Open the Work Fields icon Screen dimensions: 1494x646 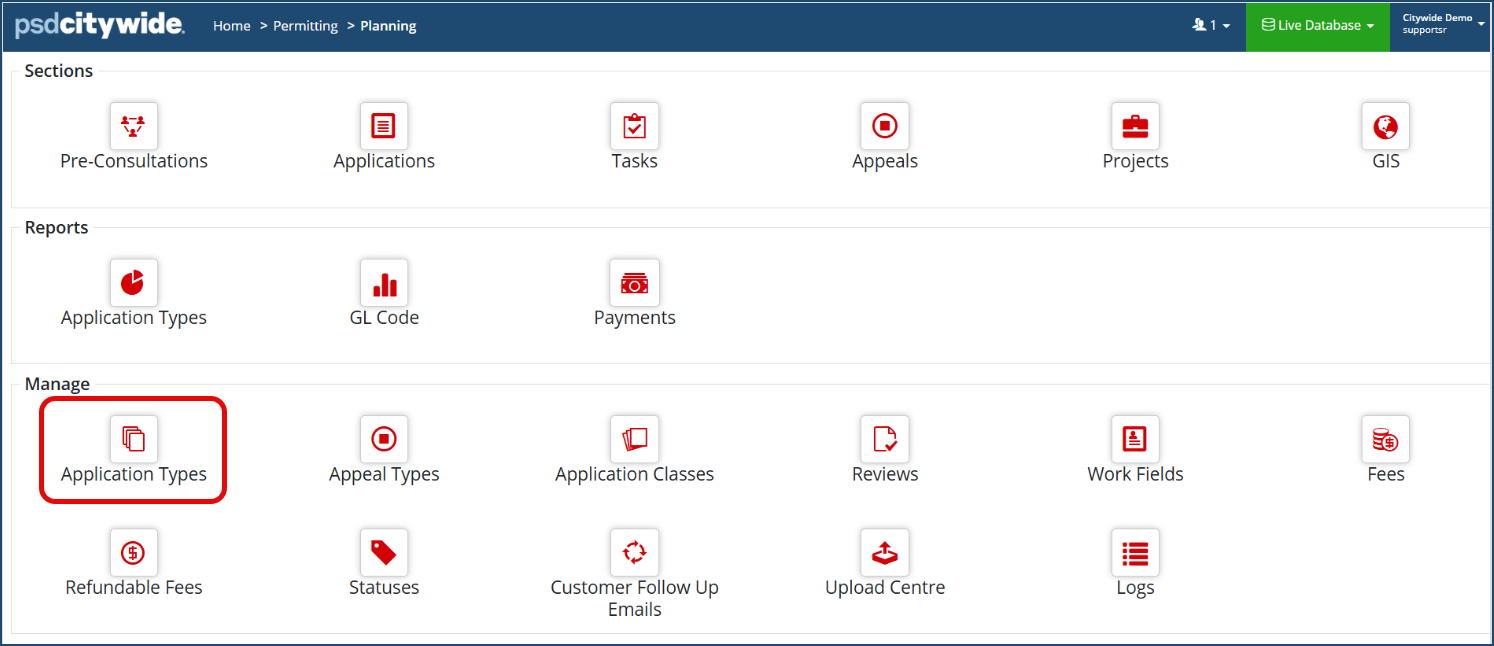pos(1135,439)
